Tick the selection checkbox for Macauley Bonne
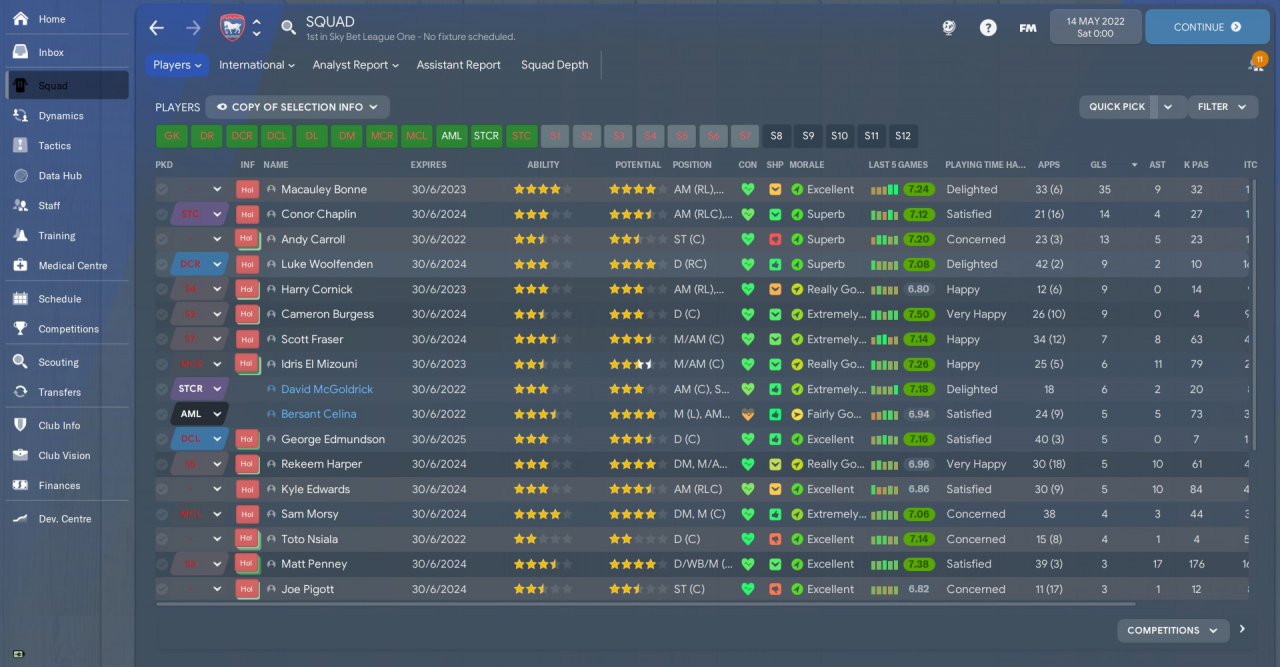The height and width of the screenshot is (667, 1280). coord(163,189)
